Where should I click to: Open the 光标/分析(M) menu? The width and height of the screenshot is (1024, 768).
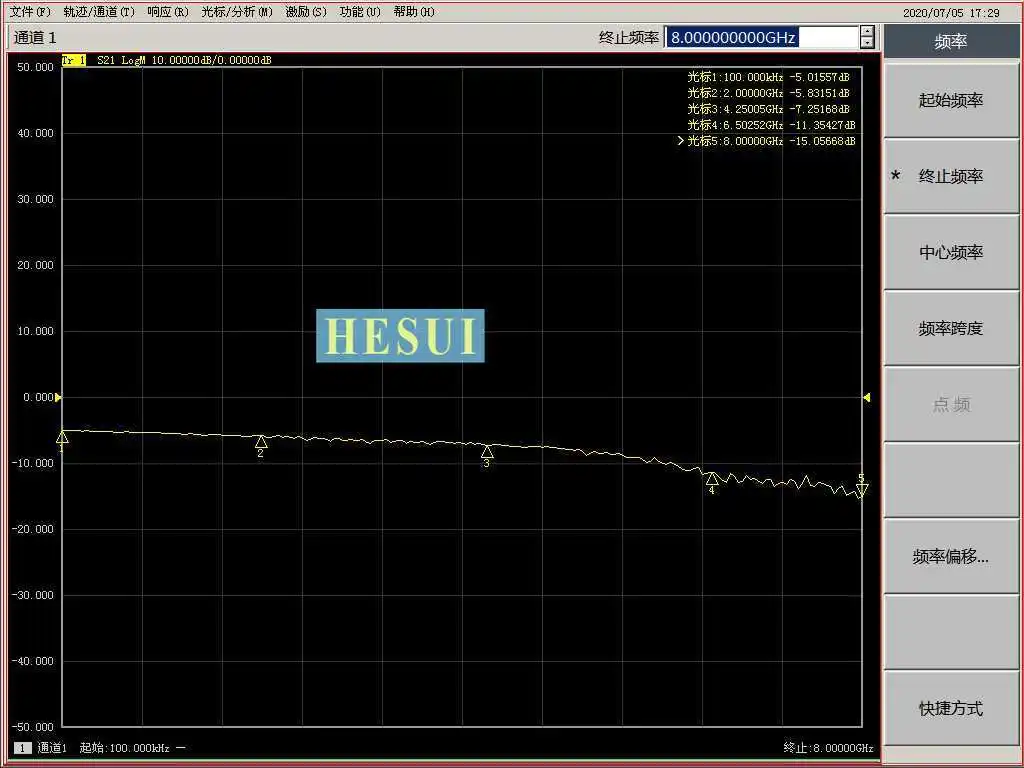(236, 12)
